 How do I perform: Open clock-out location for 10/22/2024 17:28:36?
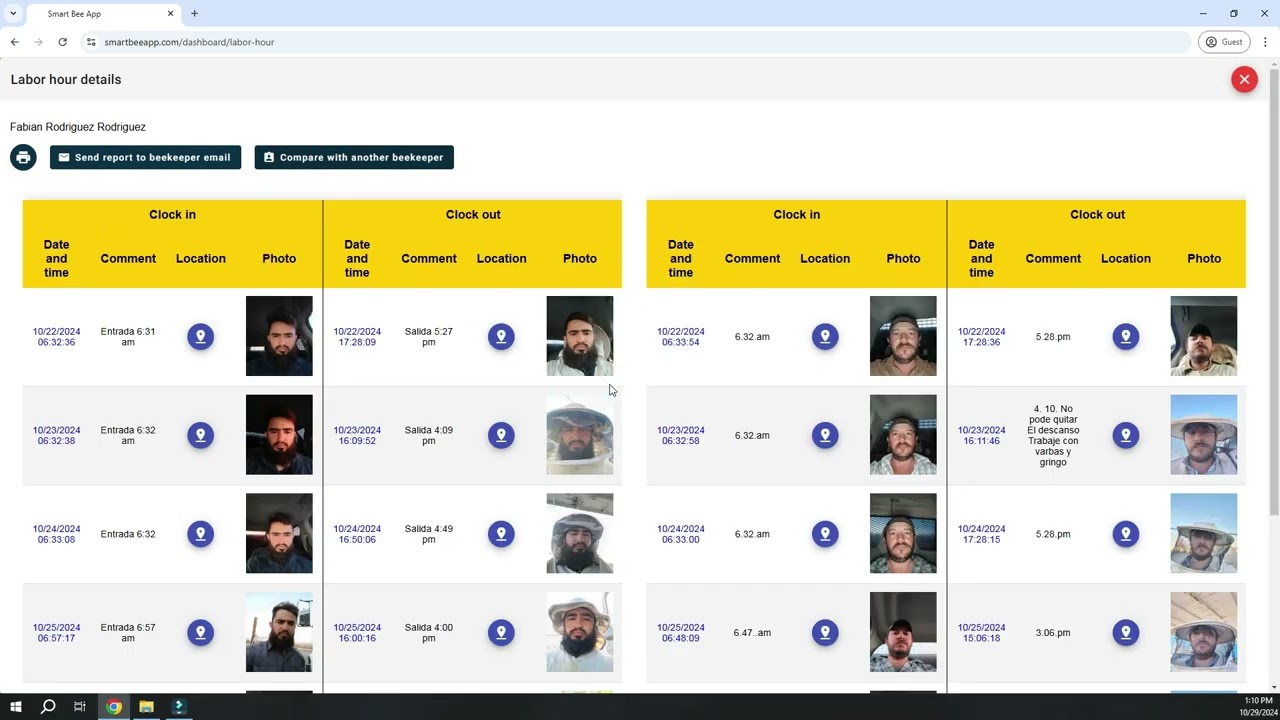(1126, 337)
